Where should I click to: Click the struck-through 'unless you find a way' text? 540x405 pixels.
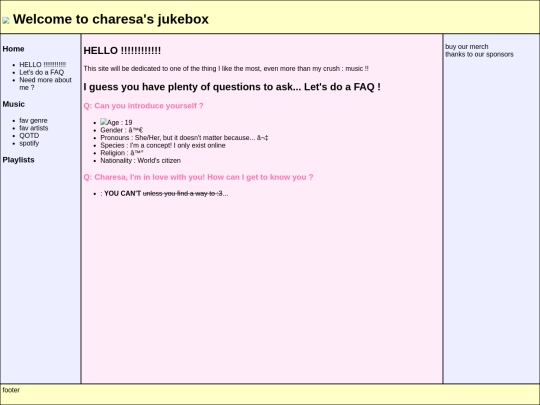pyautogui.click(x=182, y=194)
